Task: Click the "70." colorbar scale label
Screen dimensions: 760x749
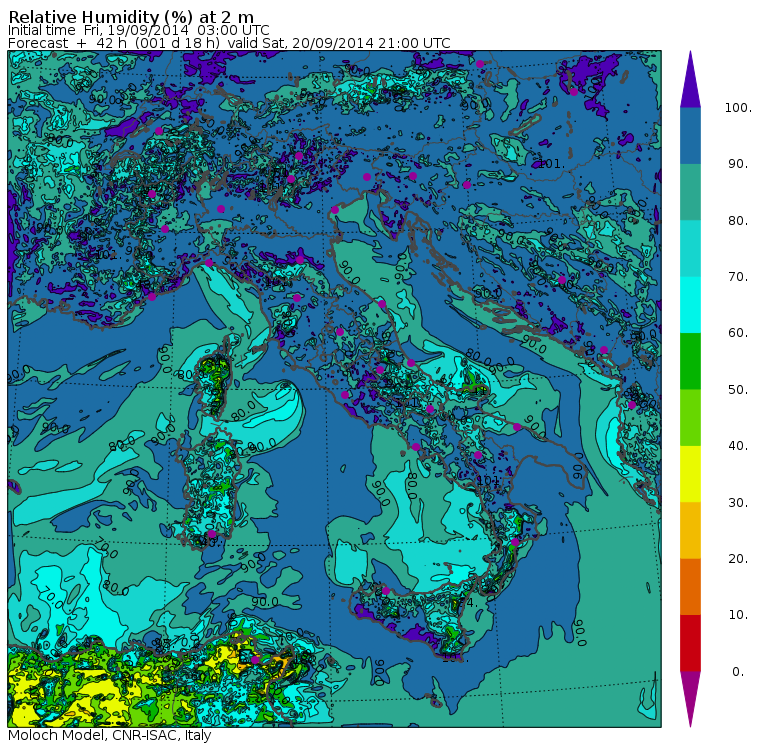Action: click(x=738, y=277)
